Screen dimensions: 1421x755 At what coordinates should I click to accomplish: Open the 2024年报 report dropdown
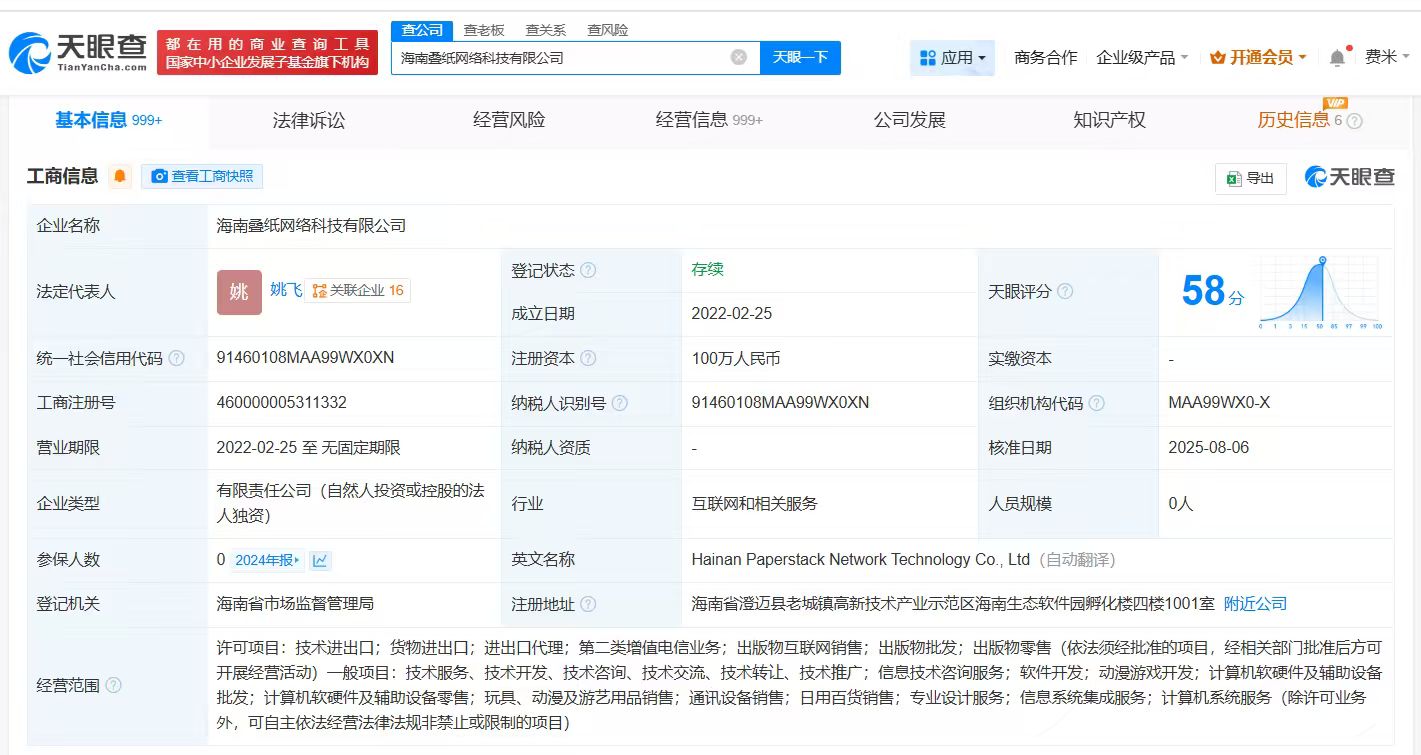[x=267, y=560]
